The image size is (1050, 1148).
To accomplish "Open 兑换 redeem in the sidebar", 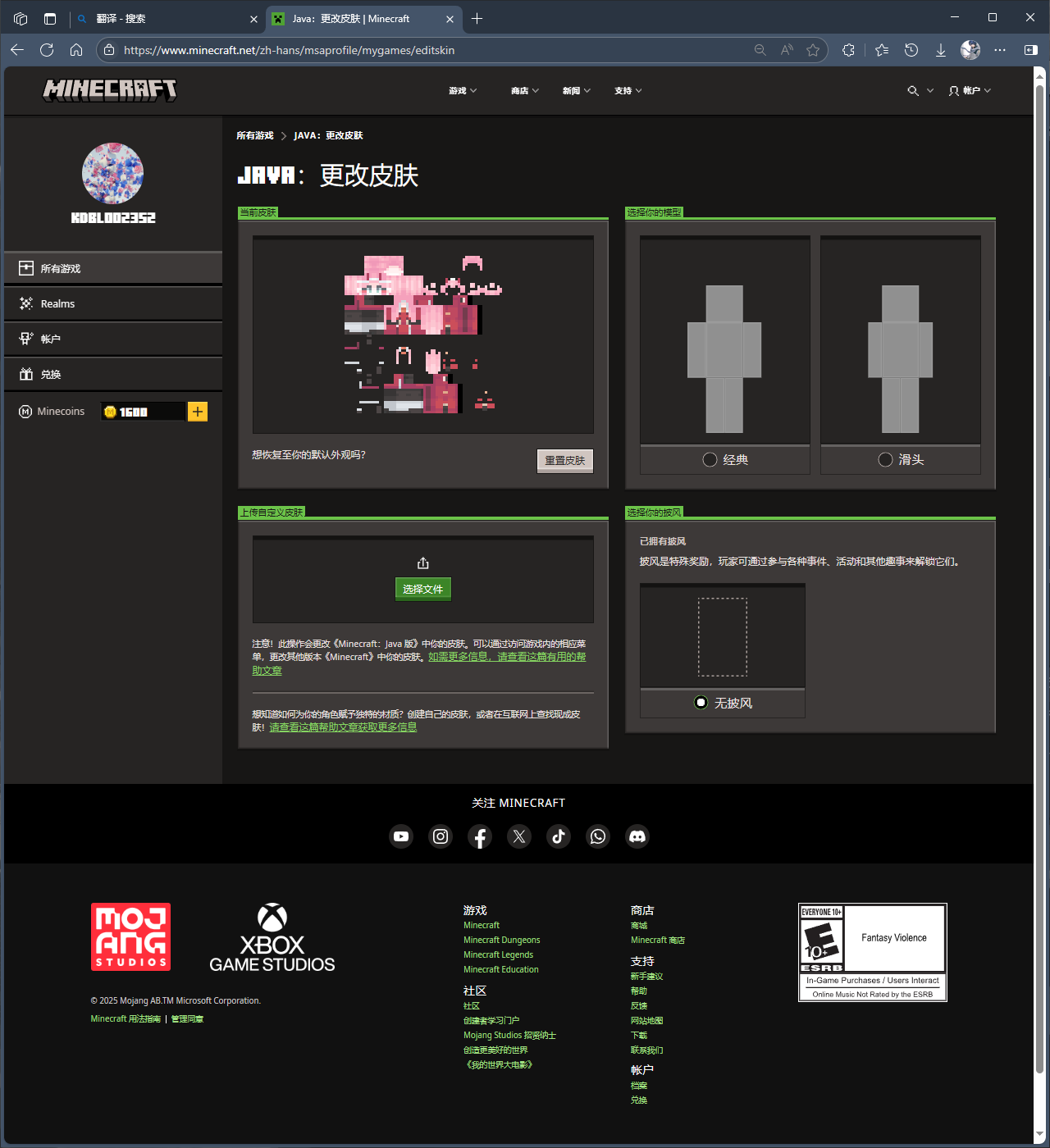I will [113, 375].
